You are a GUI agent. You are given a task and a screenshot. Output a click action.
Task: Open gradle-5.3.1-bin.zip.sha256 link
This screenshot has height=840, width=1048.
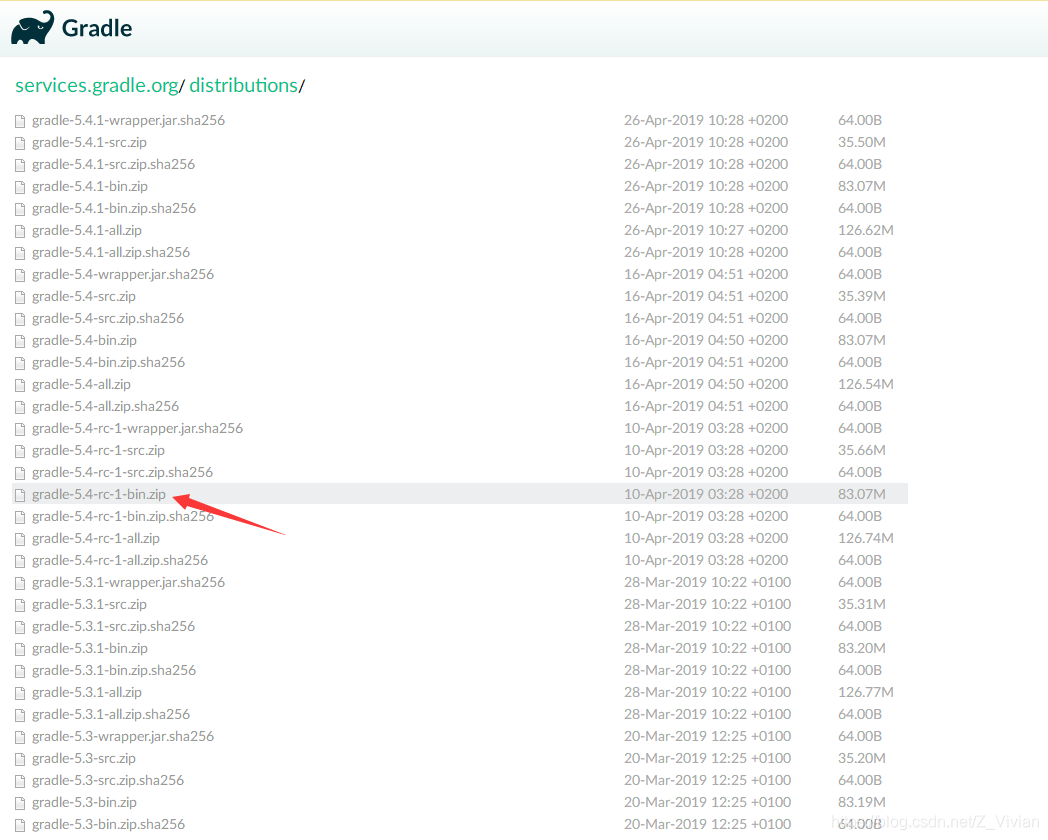pyautogui.click(x=114, y=671)
